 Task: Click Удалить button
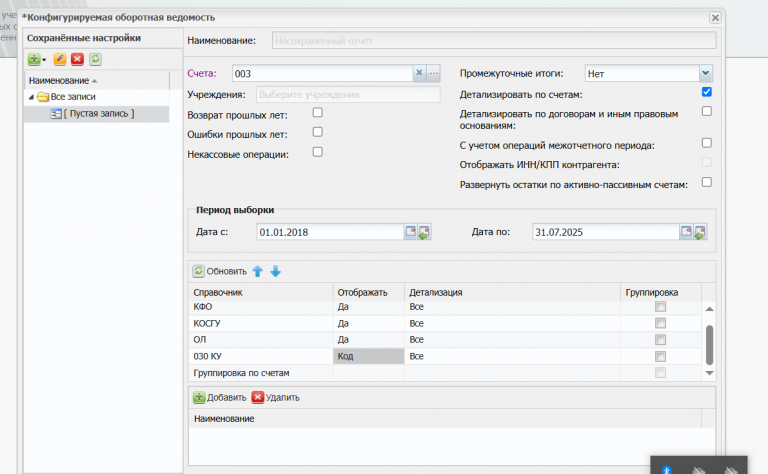(275, 398)
